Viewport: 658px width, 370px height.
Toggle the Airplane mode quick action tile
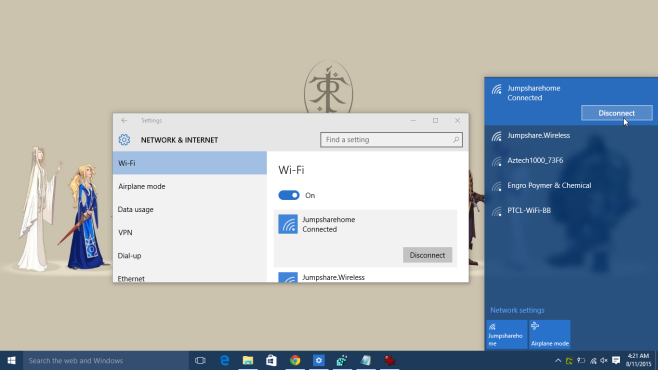pos(549,334)
